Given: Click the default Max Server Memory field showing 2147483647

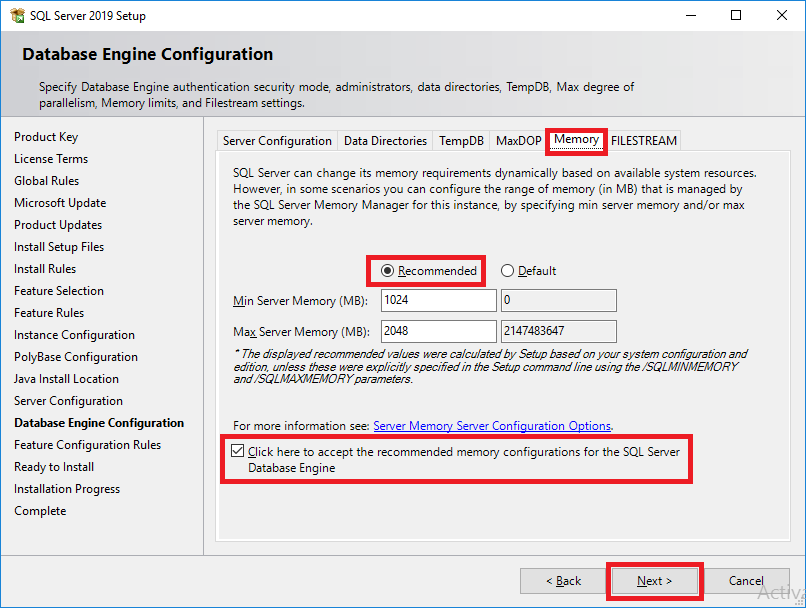Looking at the screenshot, I should coord(559,331).
